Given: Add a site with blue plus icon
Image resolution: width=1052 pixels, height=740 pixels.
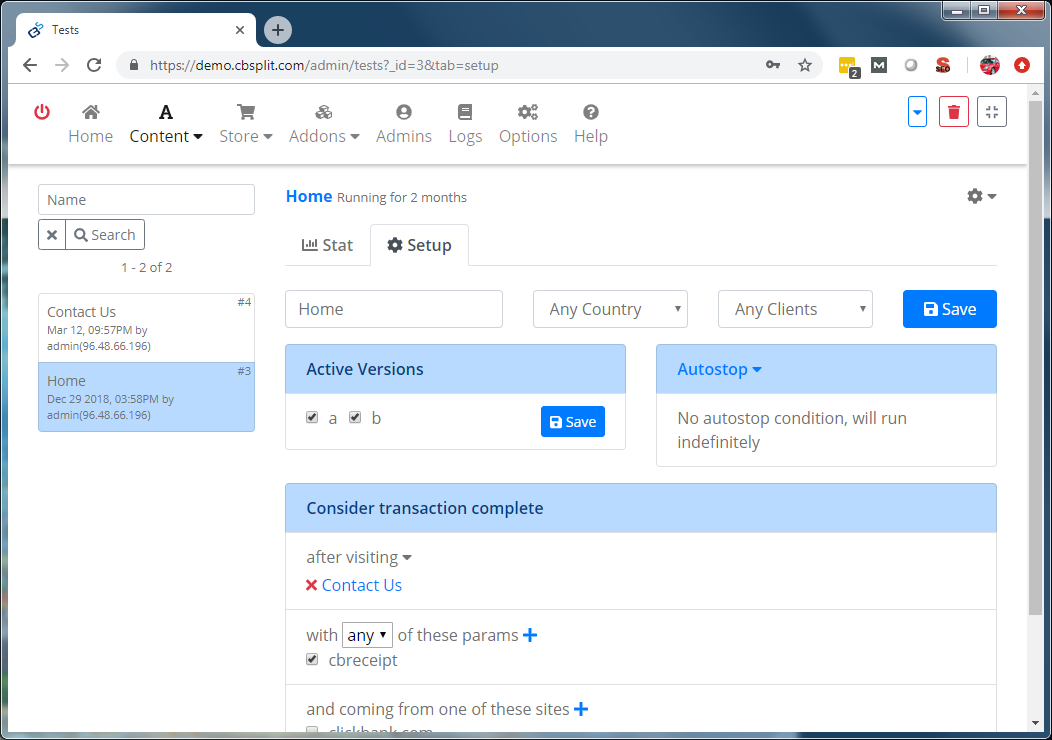Looking at the screenshot, I should [581, 709].
